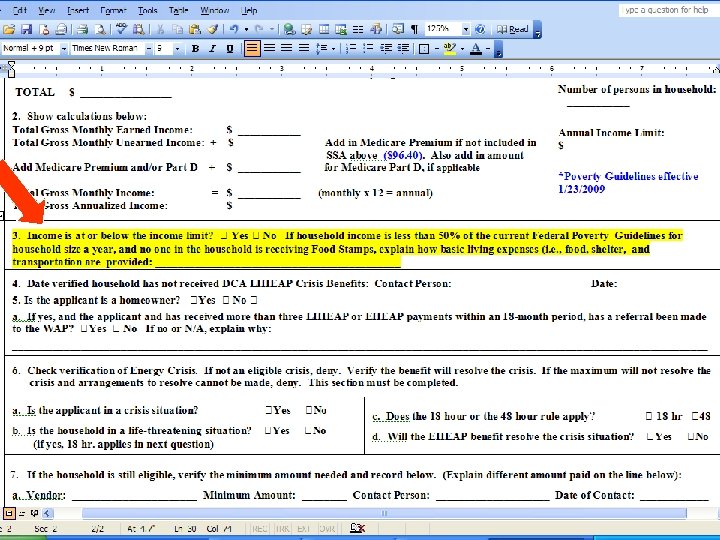720x540 pixels.
Task: Toggle OVR overtype mode in status bar
Action: [x=327, y=529]
